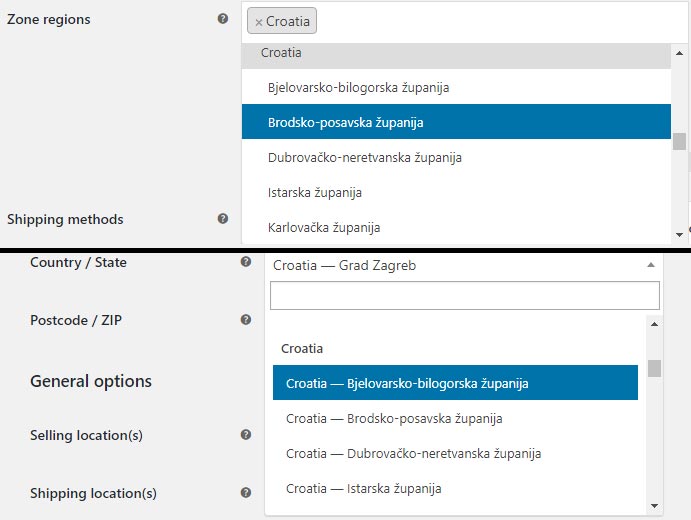The image size is (691, 520).
Task: Type in the country search field
Action: [464, 295]
